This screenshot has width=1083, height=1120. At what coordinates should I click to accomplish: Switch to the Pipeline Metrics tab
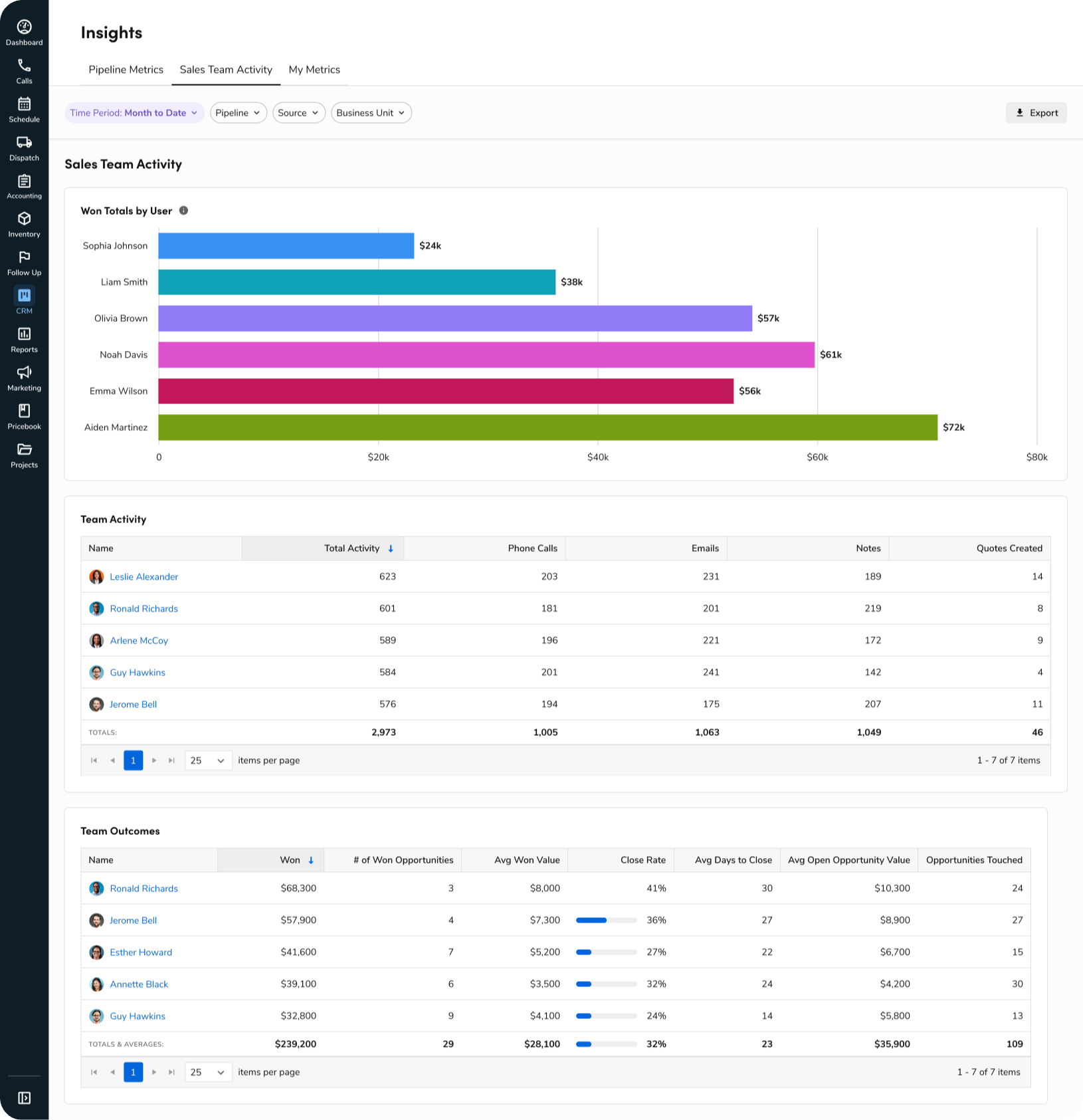click(126, 69)
